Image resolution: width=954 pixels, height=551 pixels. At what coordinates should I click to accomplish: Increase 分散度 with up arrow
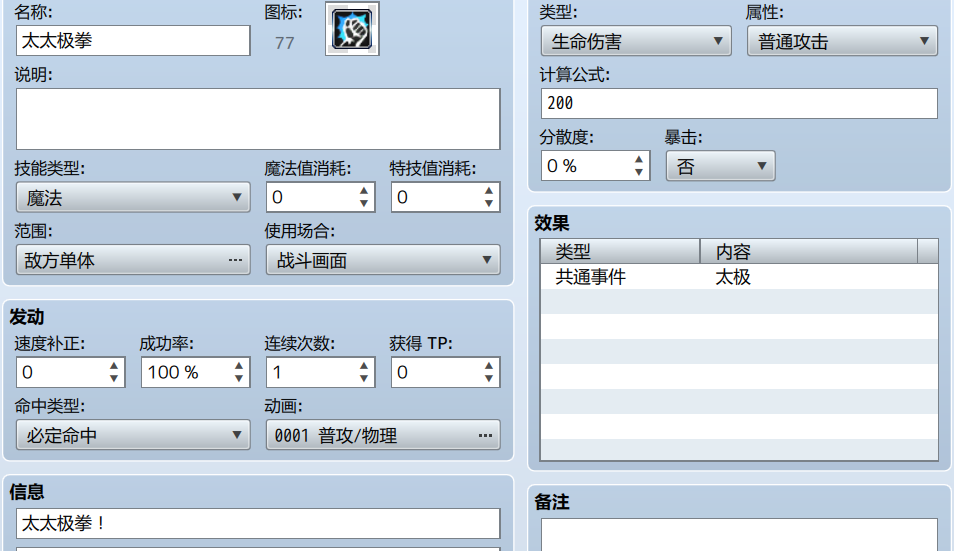pos(639,159)
